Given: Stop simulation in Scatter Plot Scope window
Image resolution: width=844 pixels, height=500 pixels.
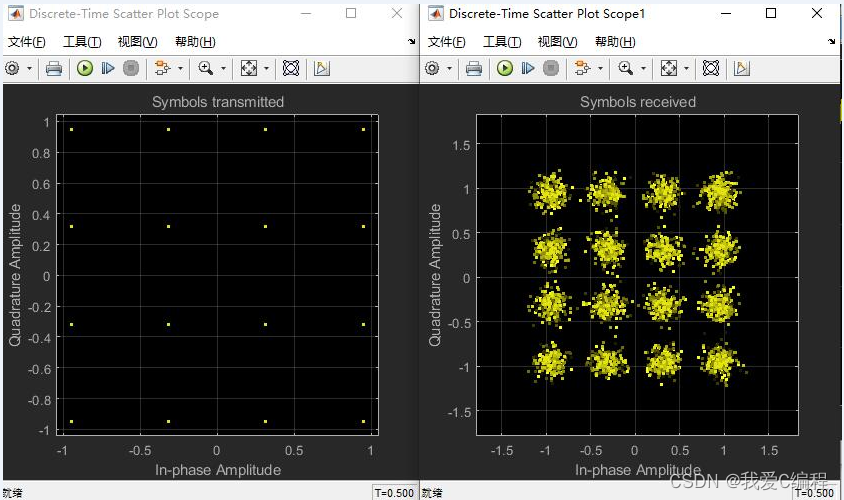Looking at the screenshot, I should click(x=131, y=68).
